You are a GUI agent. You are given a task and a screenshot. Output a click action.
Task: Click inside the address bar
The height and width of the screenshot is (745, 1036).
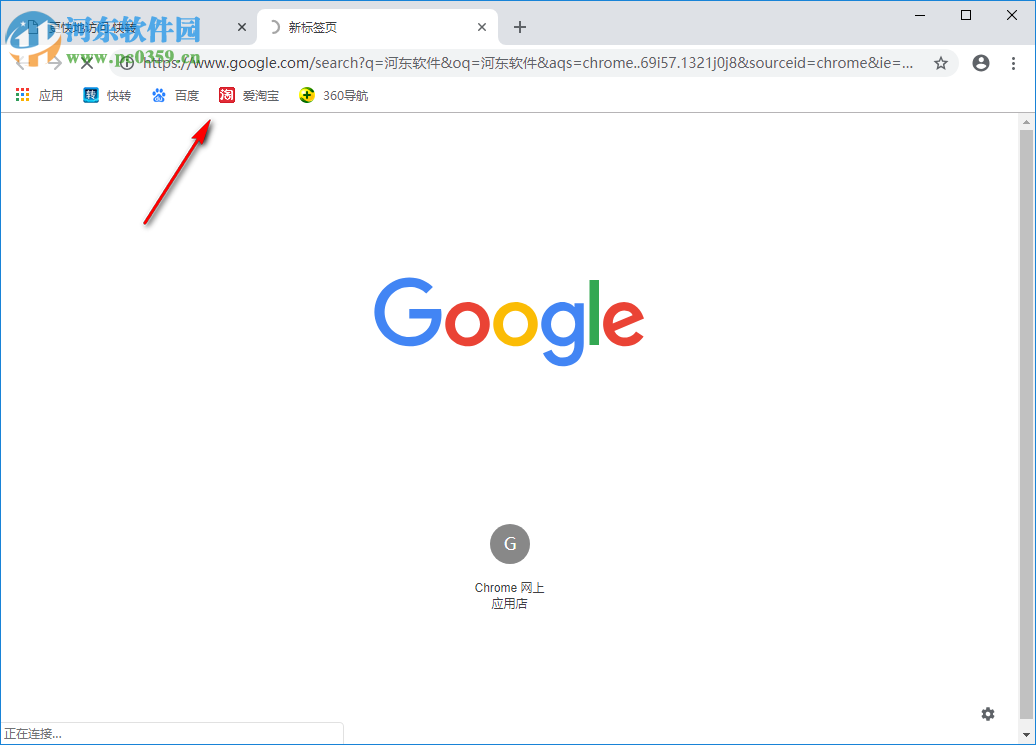click(500, 62)
